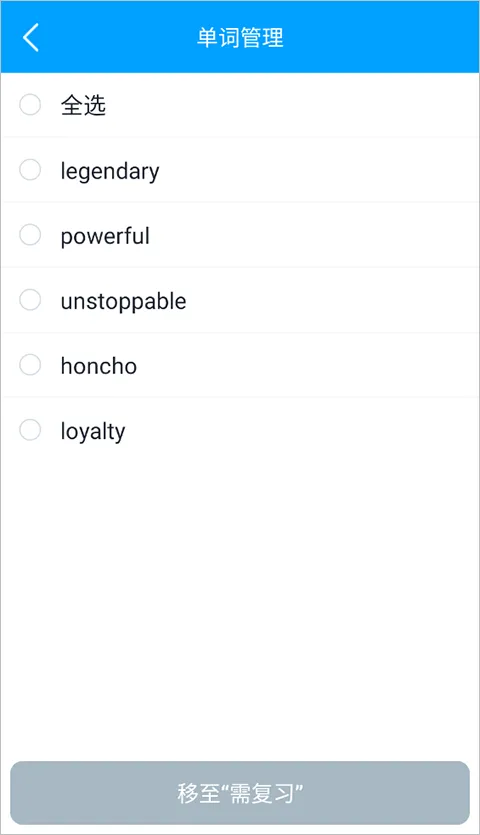
Task: Go back using the left arrow icon
Action: (31, 37)
